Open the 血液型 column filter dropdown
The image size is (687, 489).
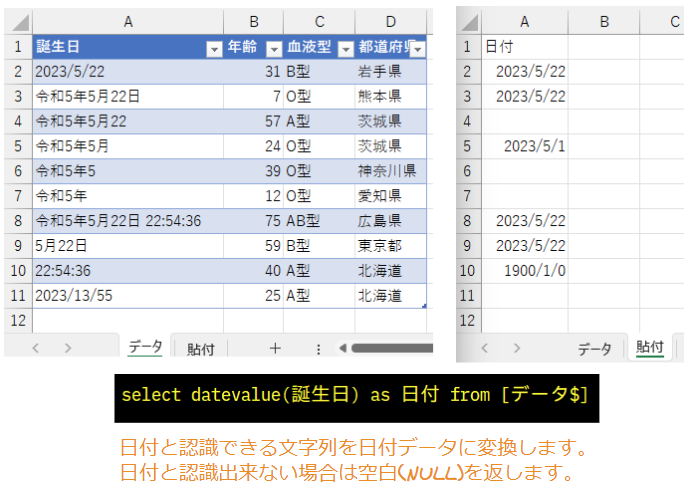coord(346,49)
